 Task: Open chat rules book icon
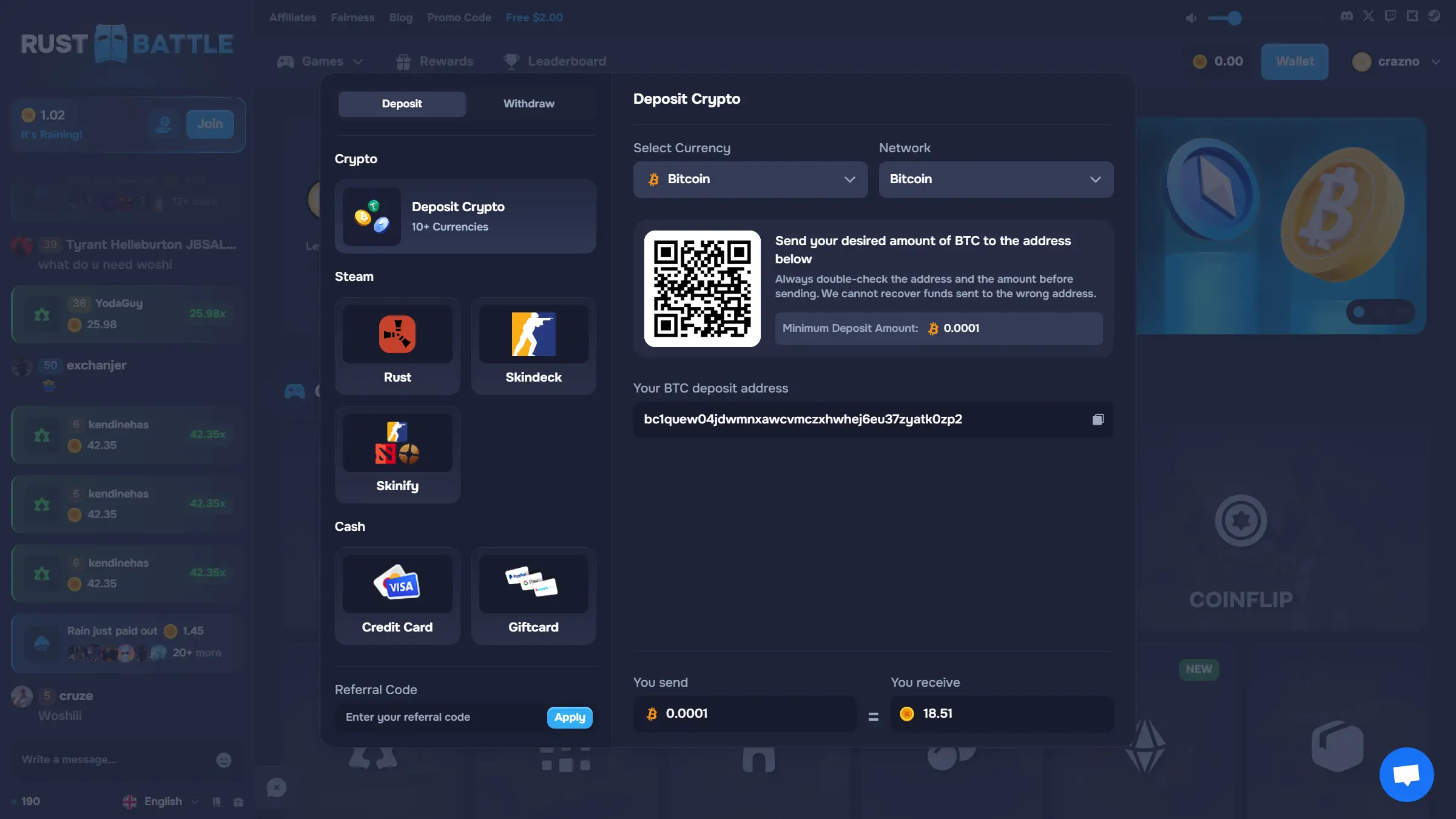[x=217, y=802]
